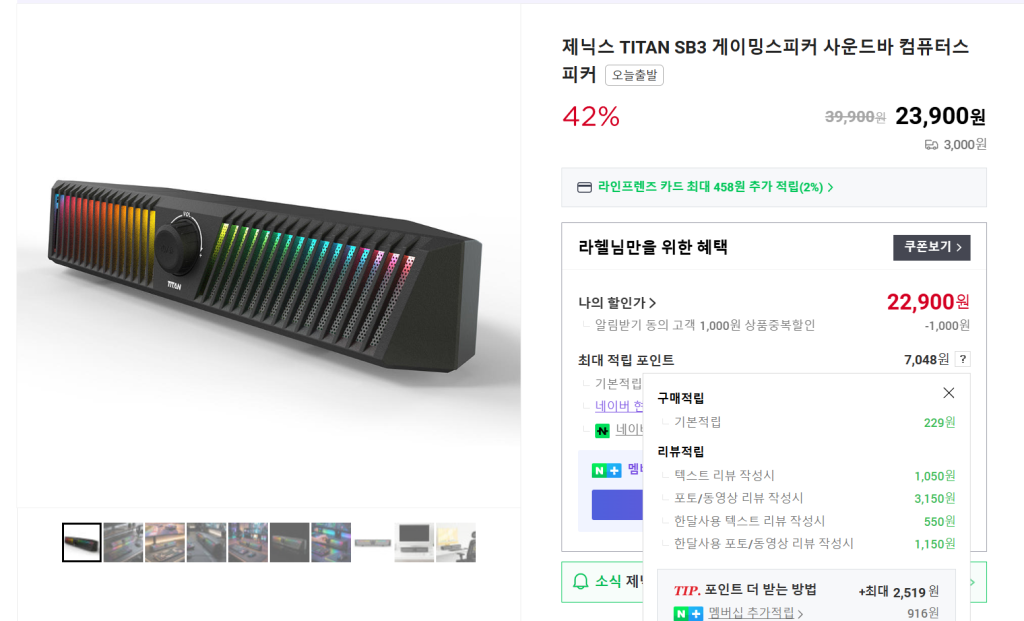Select the last product thumbnail
This screenshot has height=621, width=1024.
(456, 542)
